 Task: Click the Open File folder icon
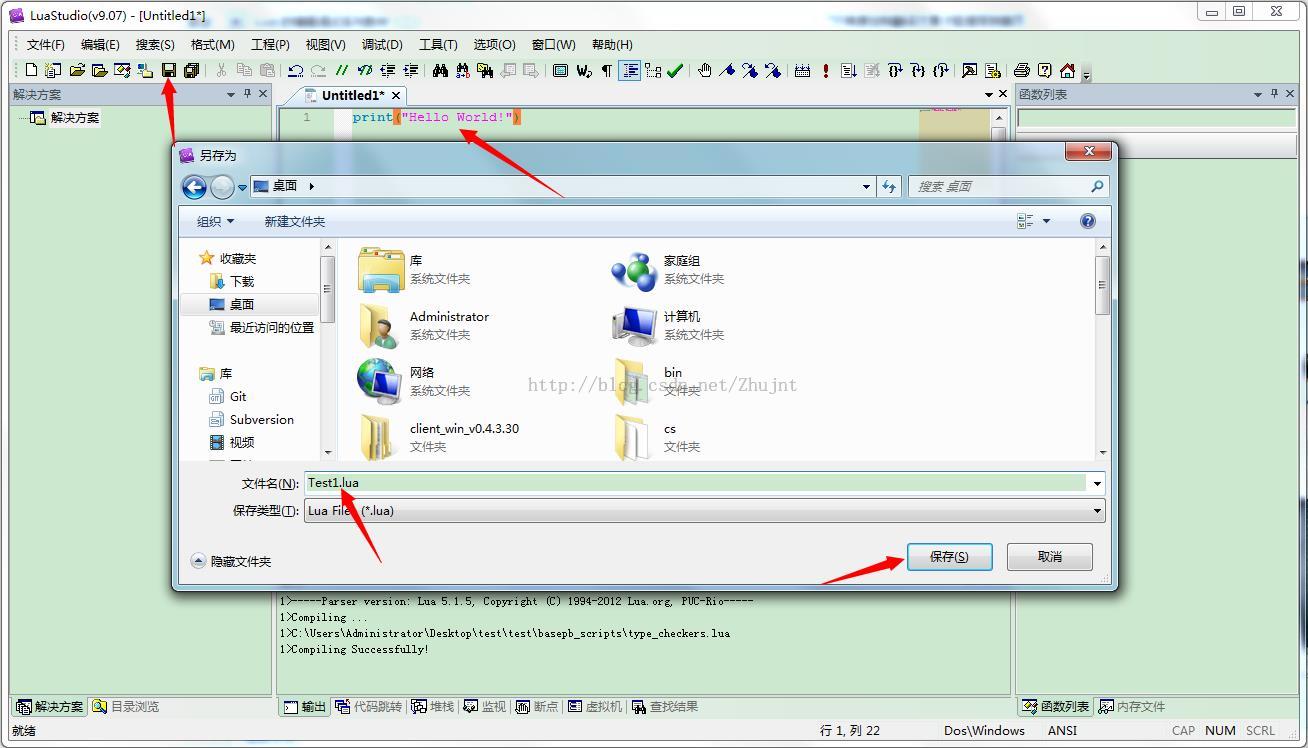(x=77, y=70)
